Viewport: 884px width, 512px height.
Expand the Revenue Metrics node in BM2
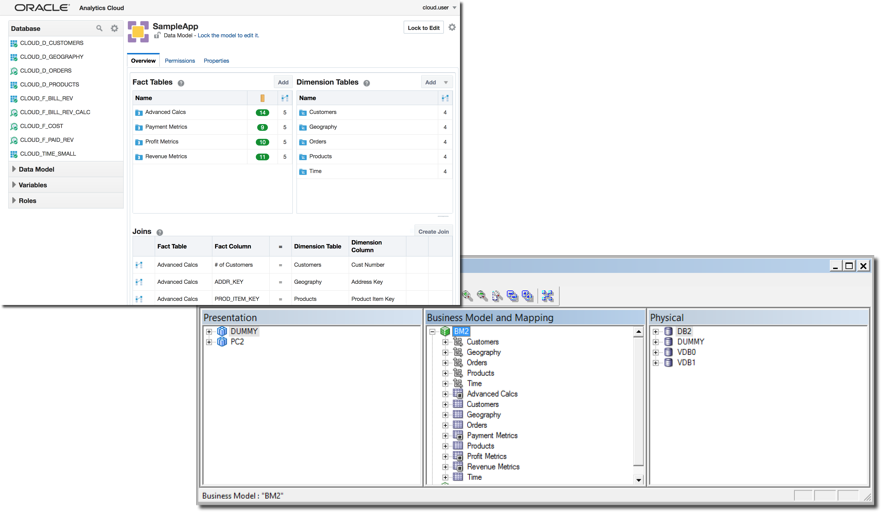445,467
